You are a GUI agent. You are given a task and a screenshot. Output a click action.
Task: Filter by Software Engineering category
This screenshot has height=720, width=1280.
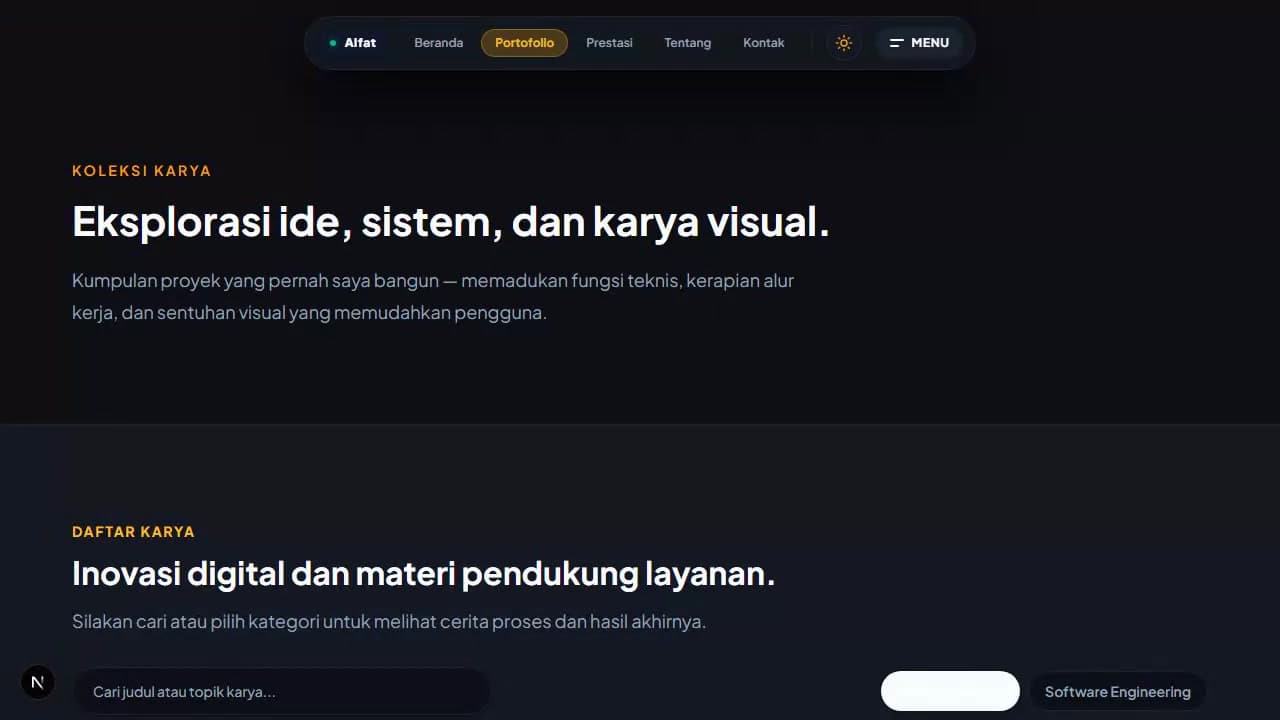[x=1117, y=692]
